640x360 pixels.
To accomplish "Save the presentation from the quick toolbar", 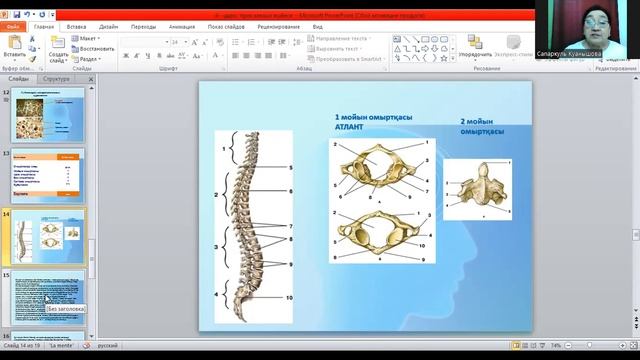I will point(16,15).
